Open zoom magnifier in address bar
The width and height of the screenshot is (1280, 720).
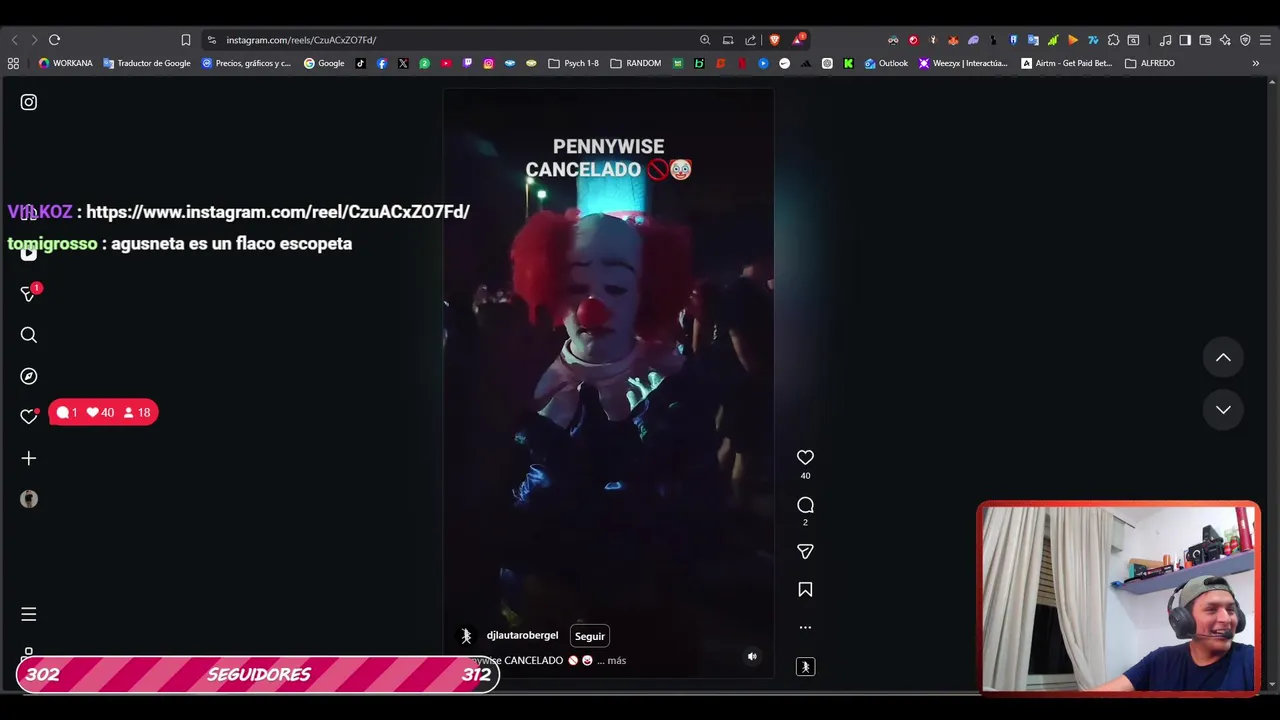(705, 40)
